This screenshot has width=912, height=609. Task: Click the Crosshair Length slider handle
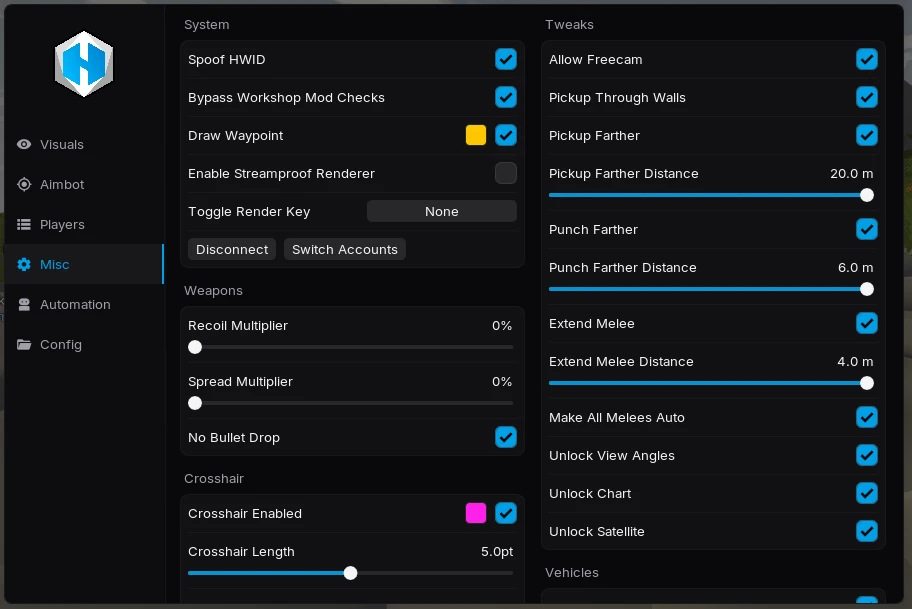tap(350, 573)
